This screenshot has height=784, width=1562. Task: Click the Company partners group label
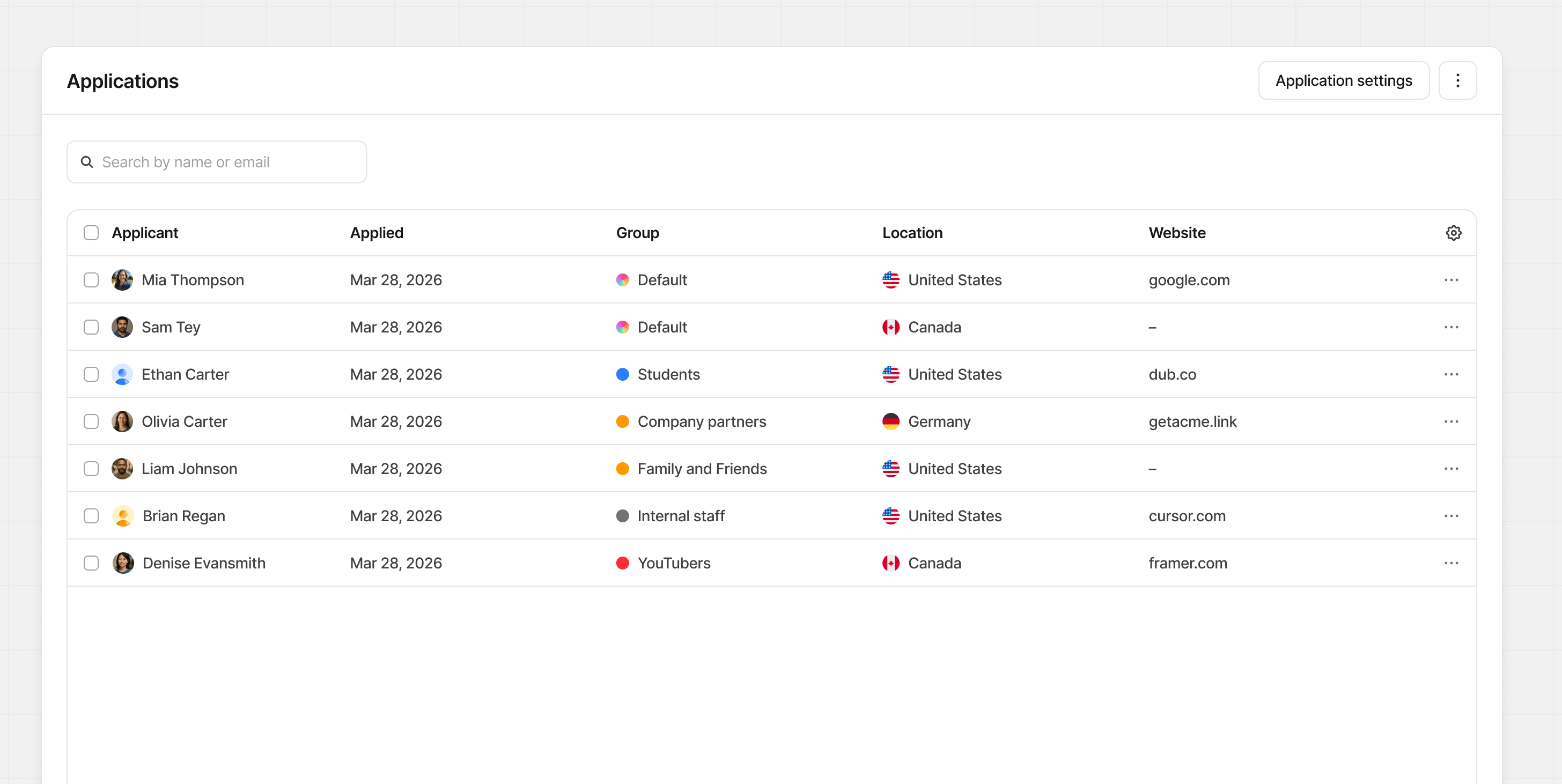(x=702, y=421)
